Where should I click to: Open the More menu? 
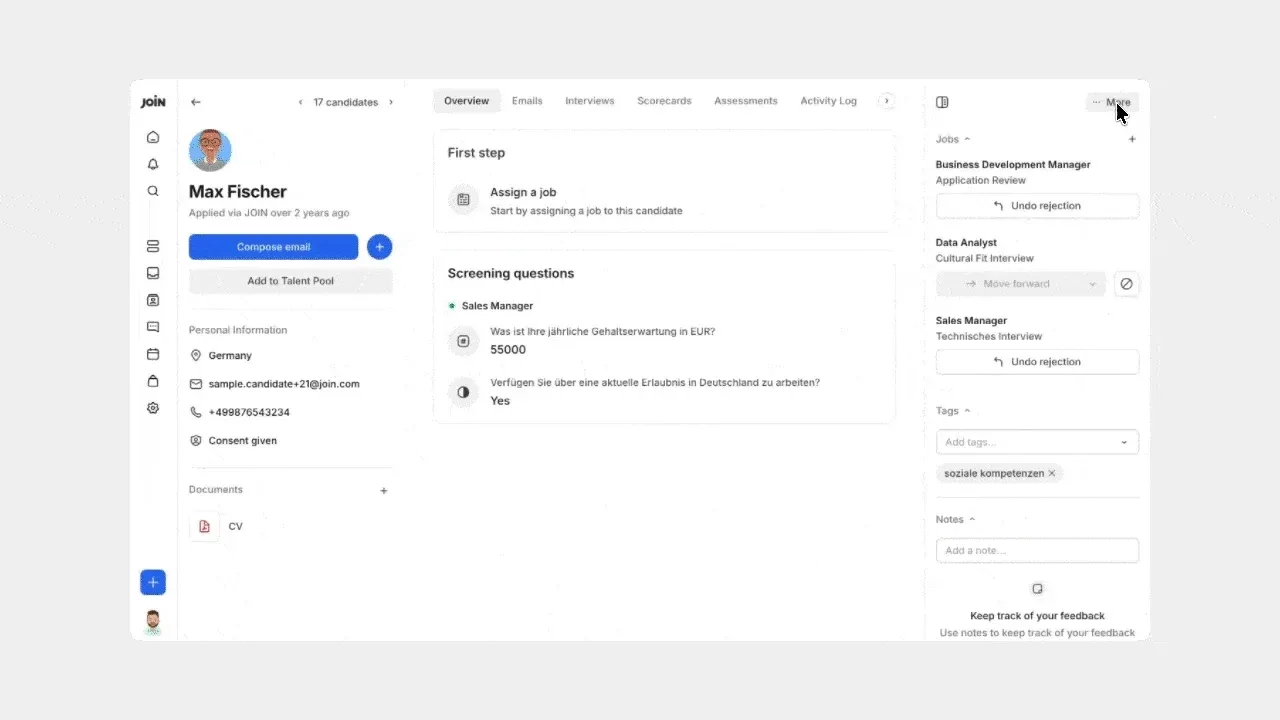[1112, 102]
